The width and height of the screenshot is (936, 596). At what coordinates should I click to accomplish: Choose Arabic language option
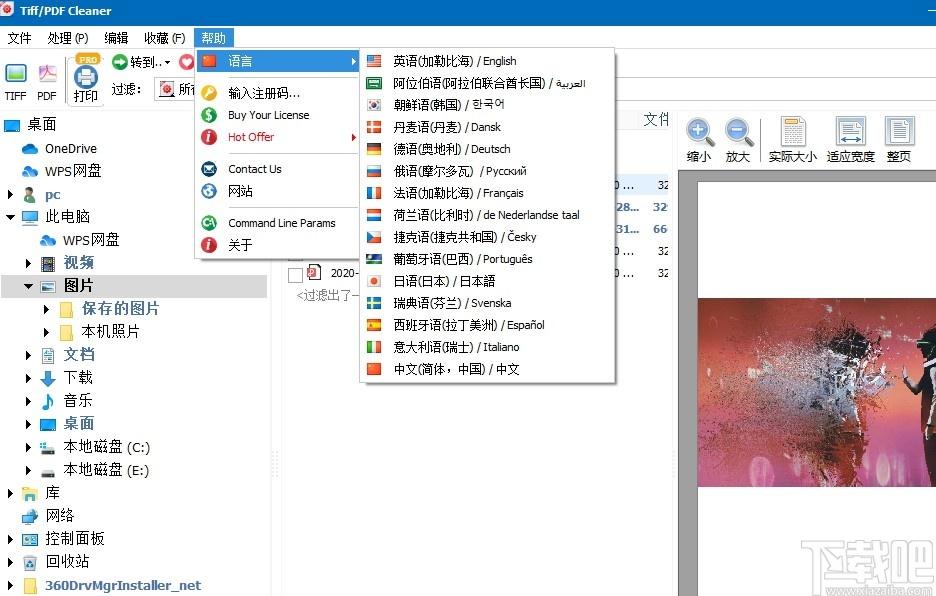click(x=487, y=83)
